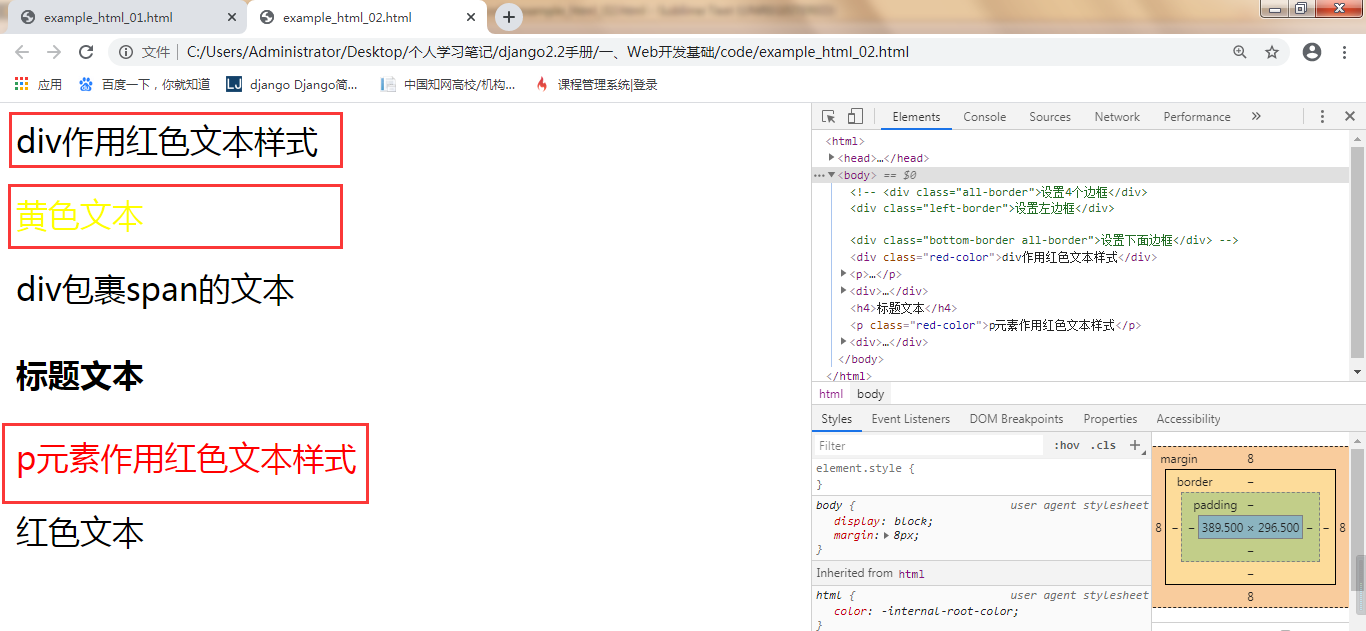This screenshot has height=631, width=1366.
Task: Open the 应用 apps shortcut
Action: coord(38,85)
